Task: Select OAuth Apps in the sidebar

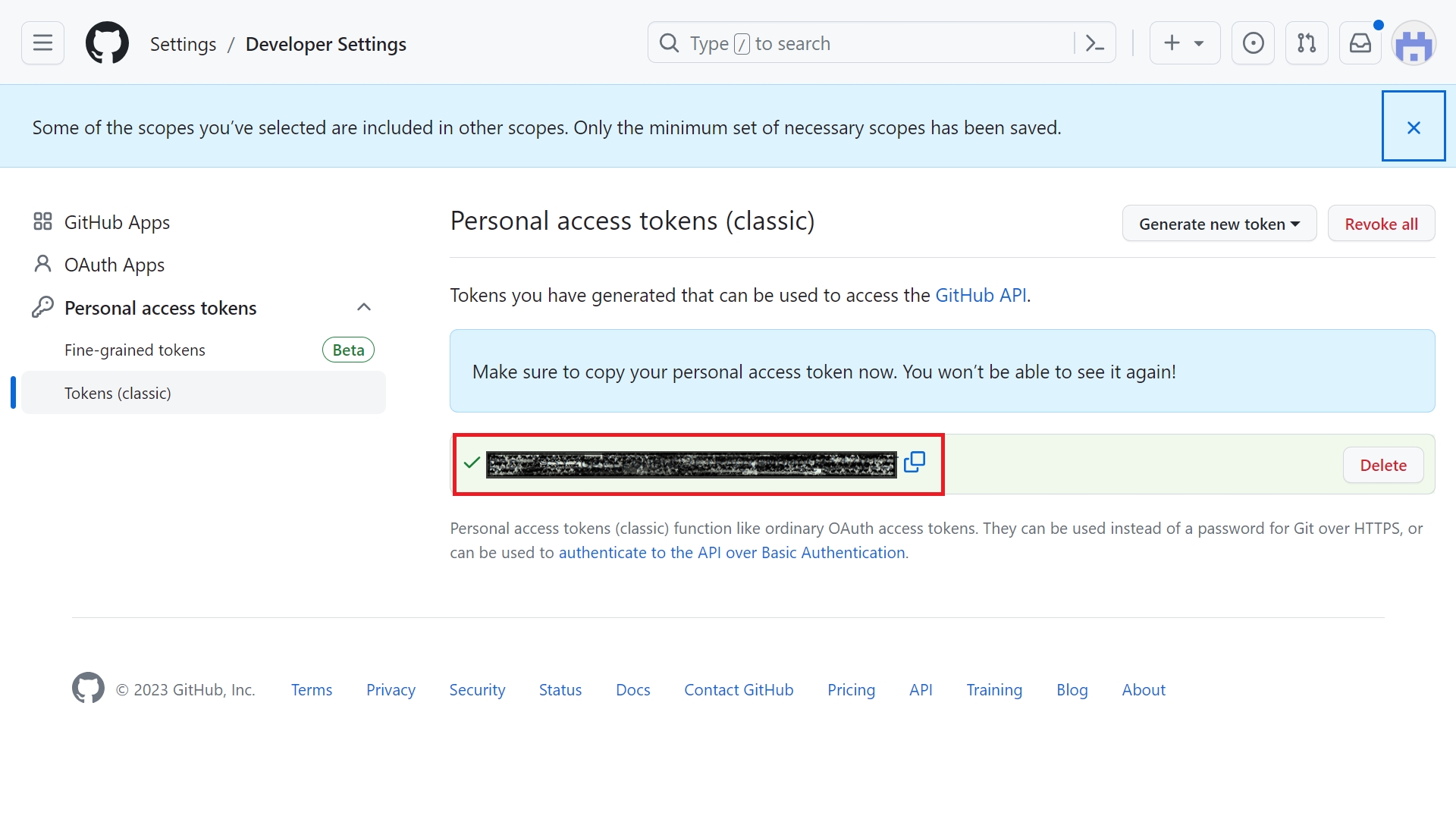Action: [x=114, y=265]
